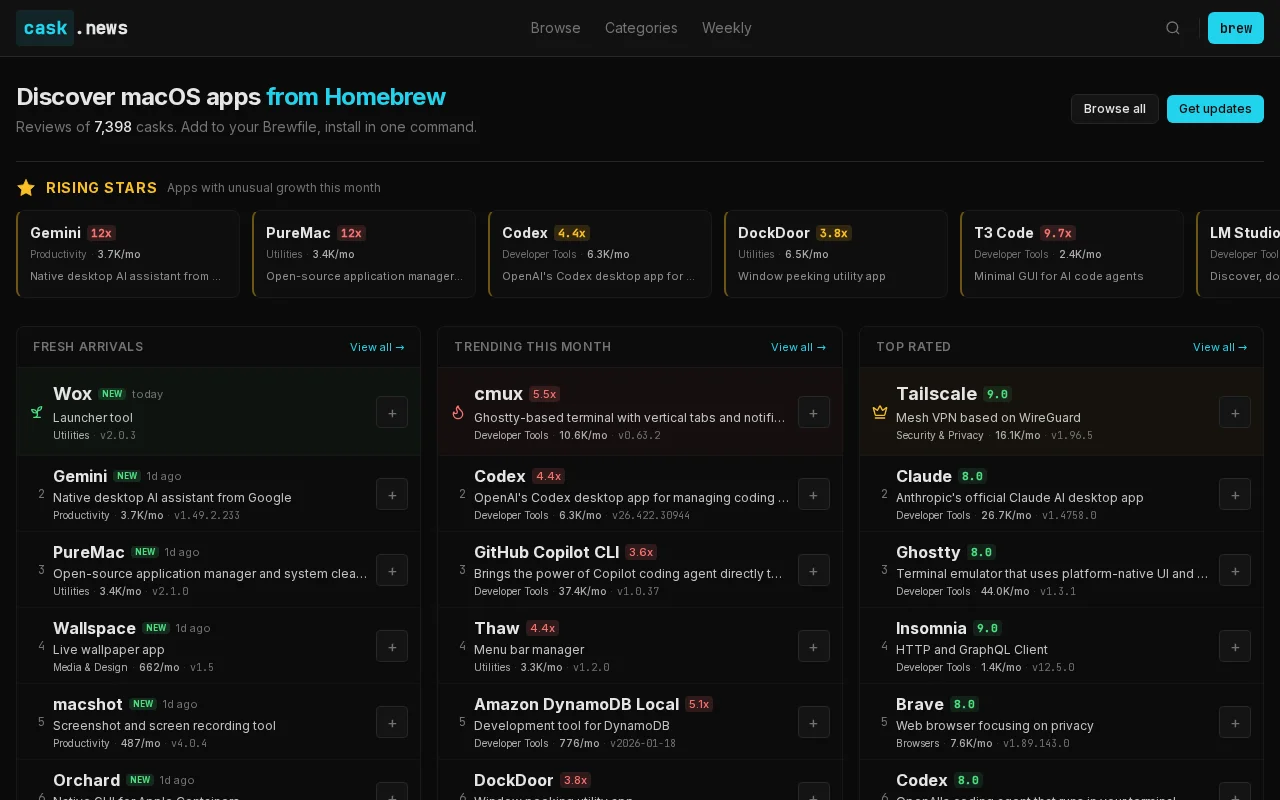Click the 9.0 rating badge beside Tailscale

997,394
